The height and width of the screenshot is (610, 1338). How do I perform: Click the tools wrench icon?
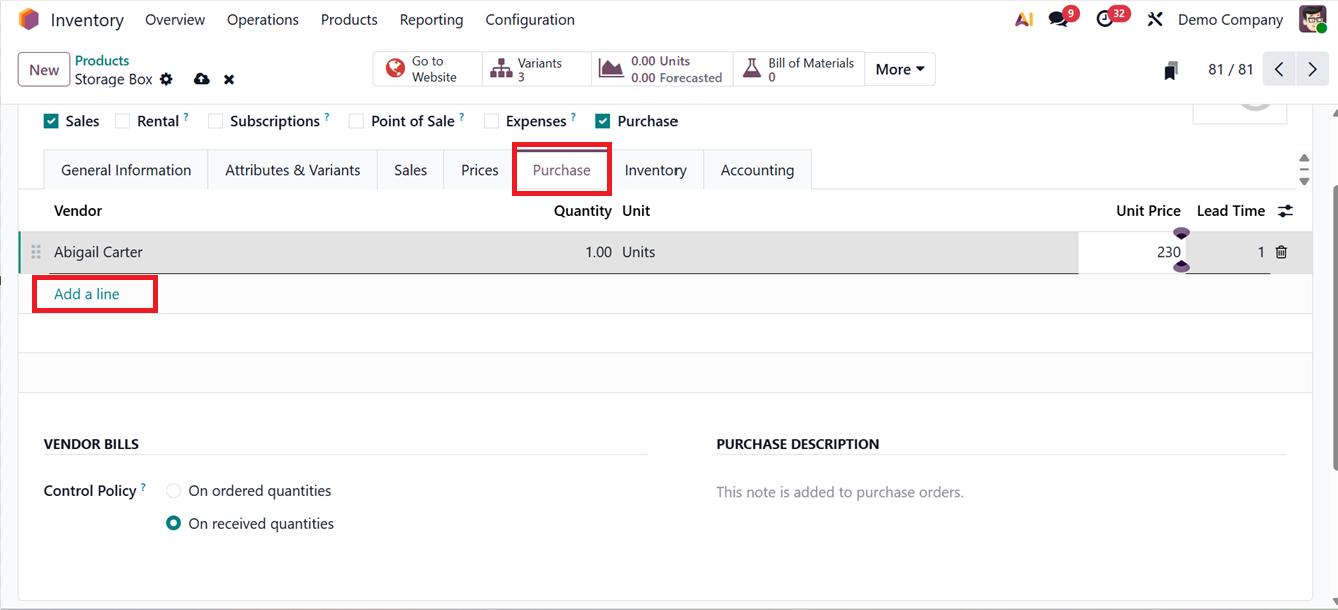pos(1155,18)
